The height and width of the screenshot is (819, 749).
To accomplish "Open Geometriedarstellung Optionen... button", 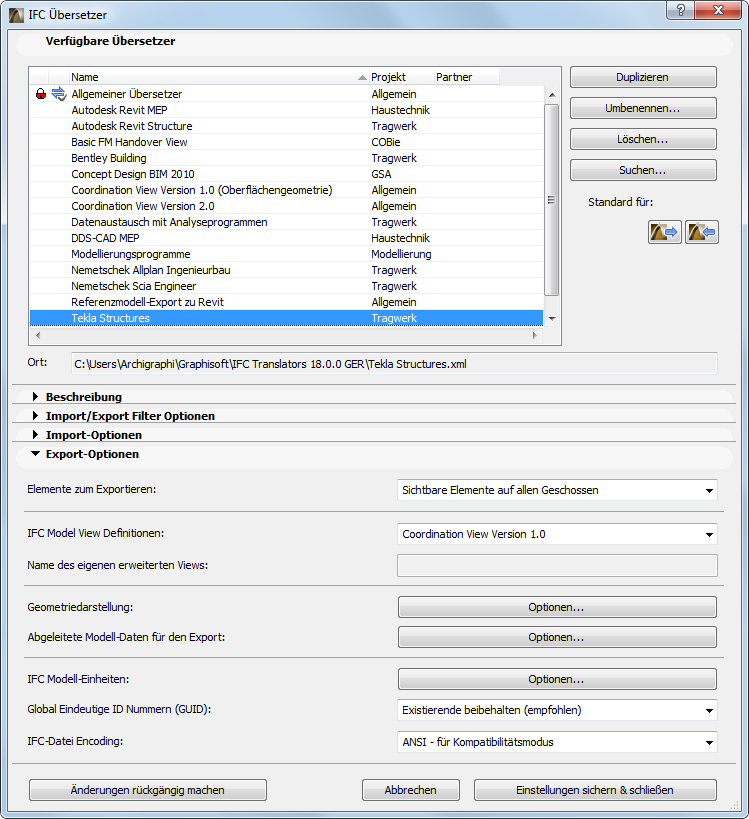I will (x=557, y=607).
